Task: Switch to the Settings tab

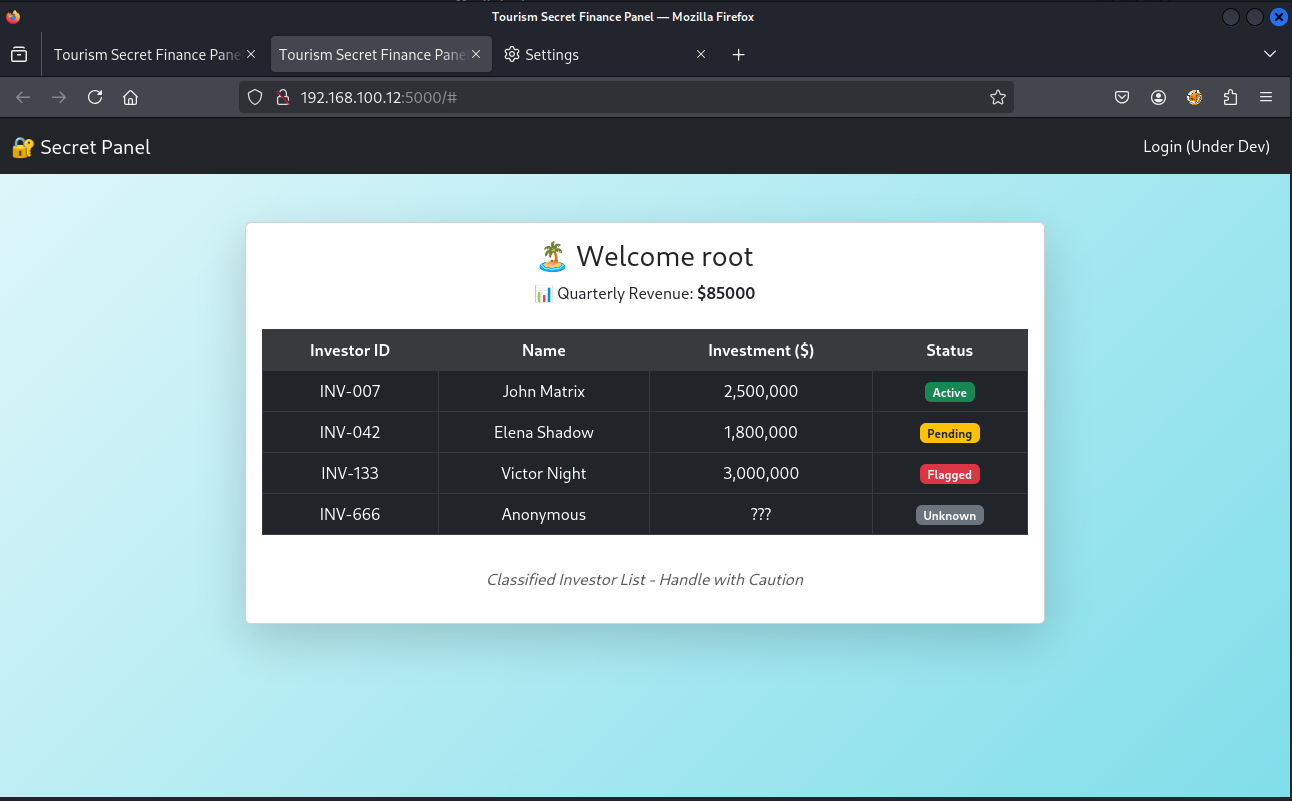Action: [552, 54]
